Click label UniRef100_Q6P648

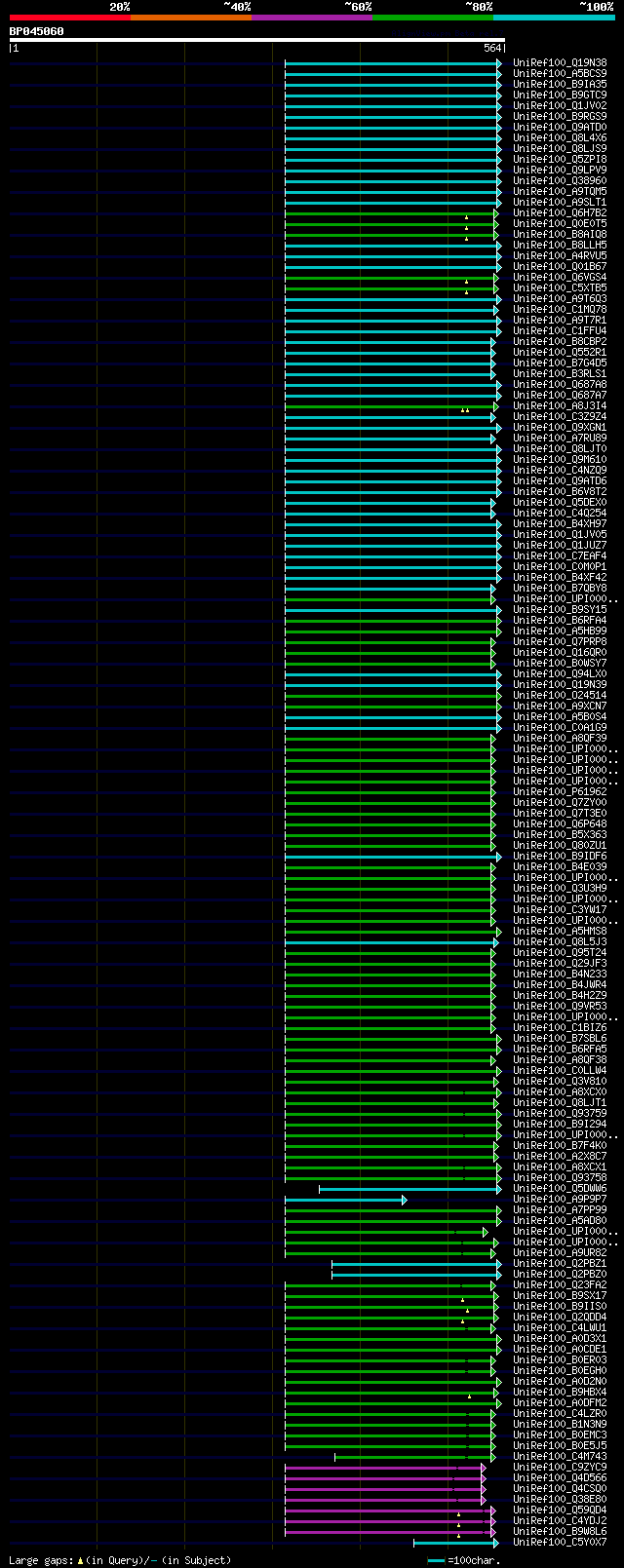click(560, 824)
